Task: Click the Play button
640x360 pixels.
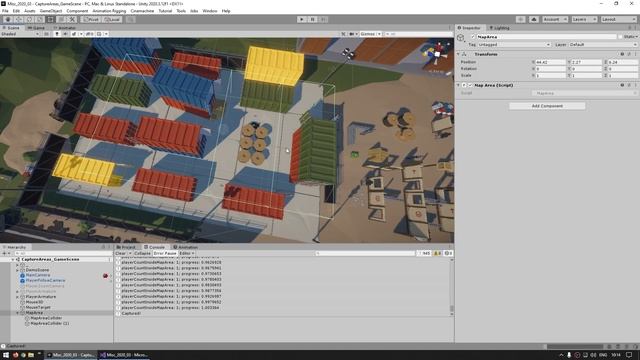Action: (302, 19)
